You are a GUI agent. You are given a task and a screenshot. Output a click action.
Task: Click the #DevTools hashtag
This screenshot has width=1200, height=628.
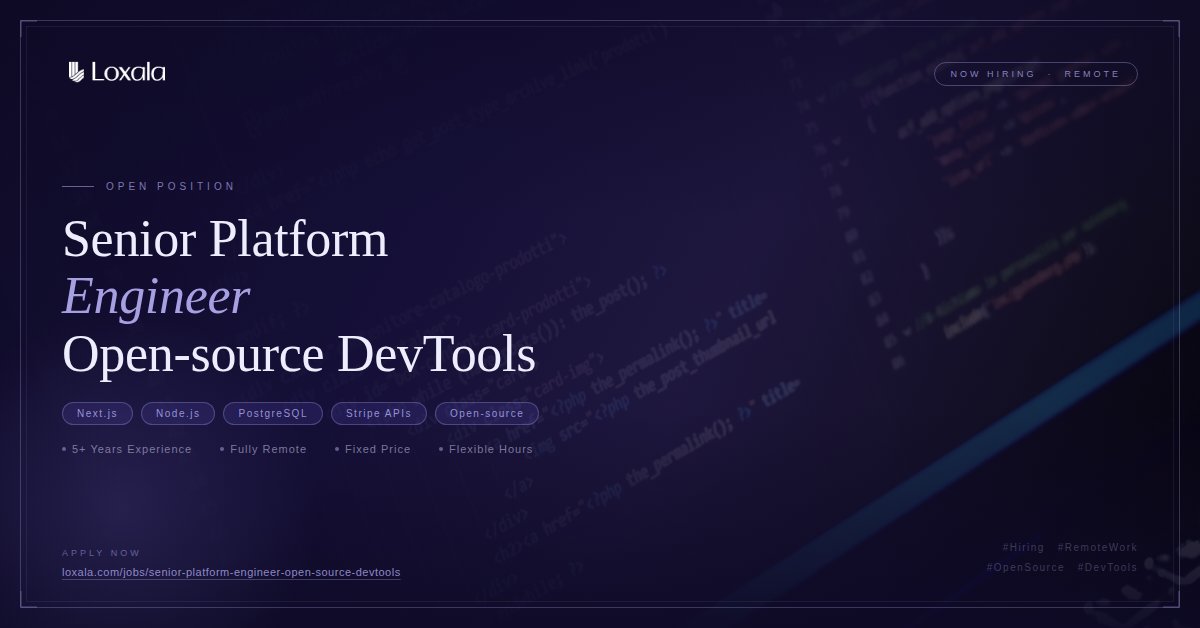[1107, 567]
